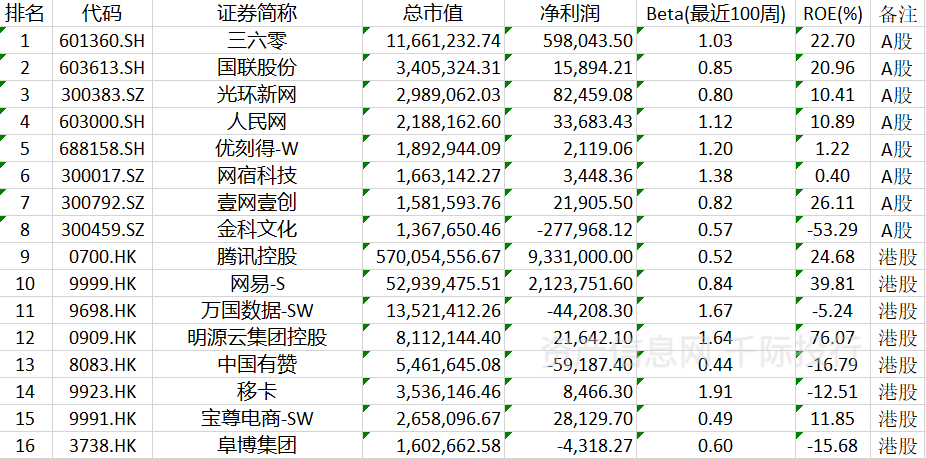Click the 网宿科技 cell

tap(257, 175)
